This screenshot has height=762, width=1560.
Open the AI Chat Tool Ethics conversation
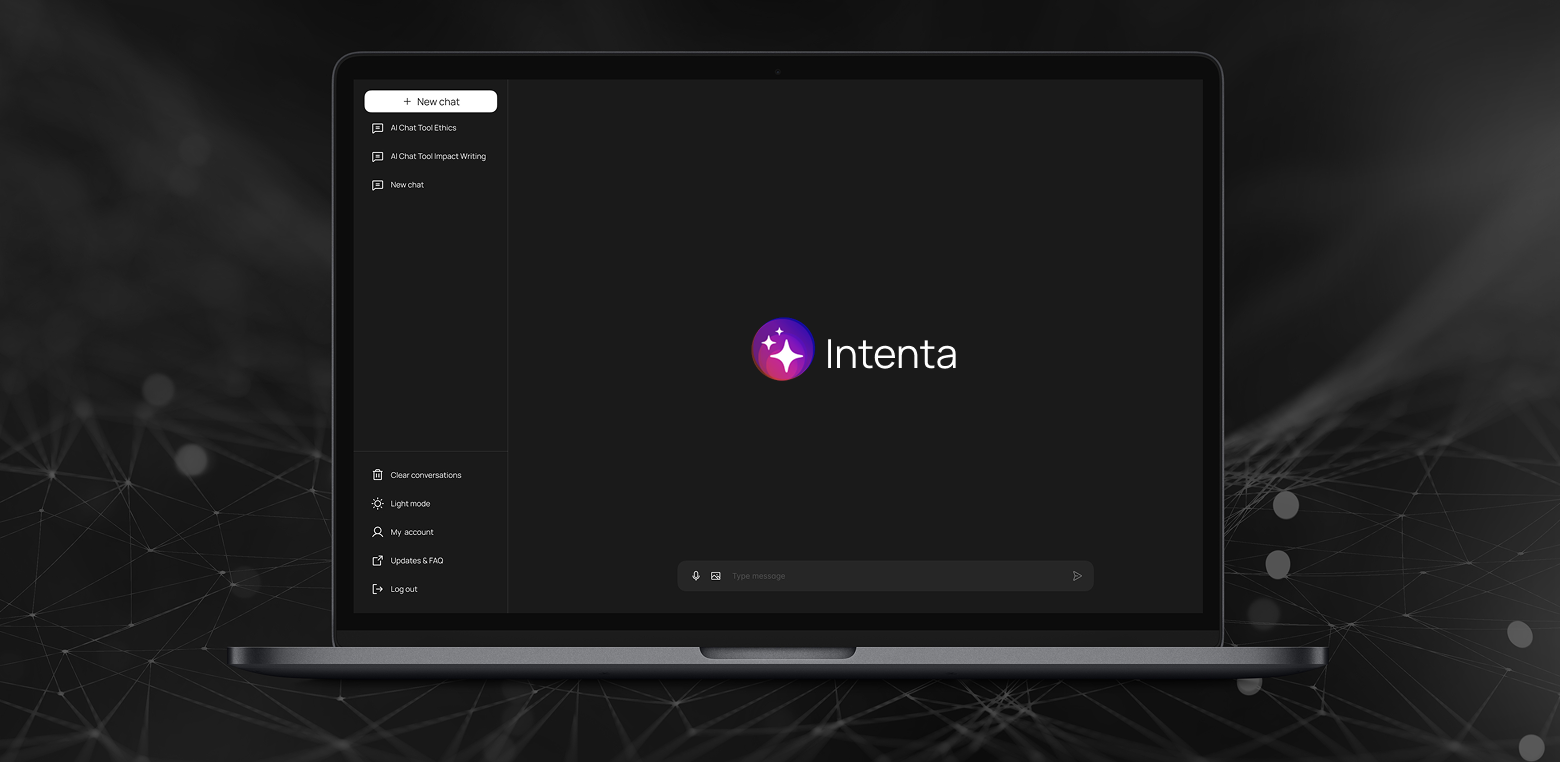tap(423, 128)
